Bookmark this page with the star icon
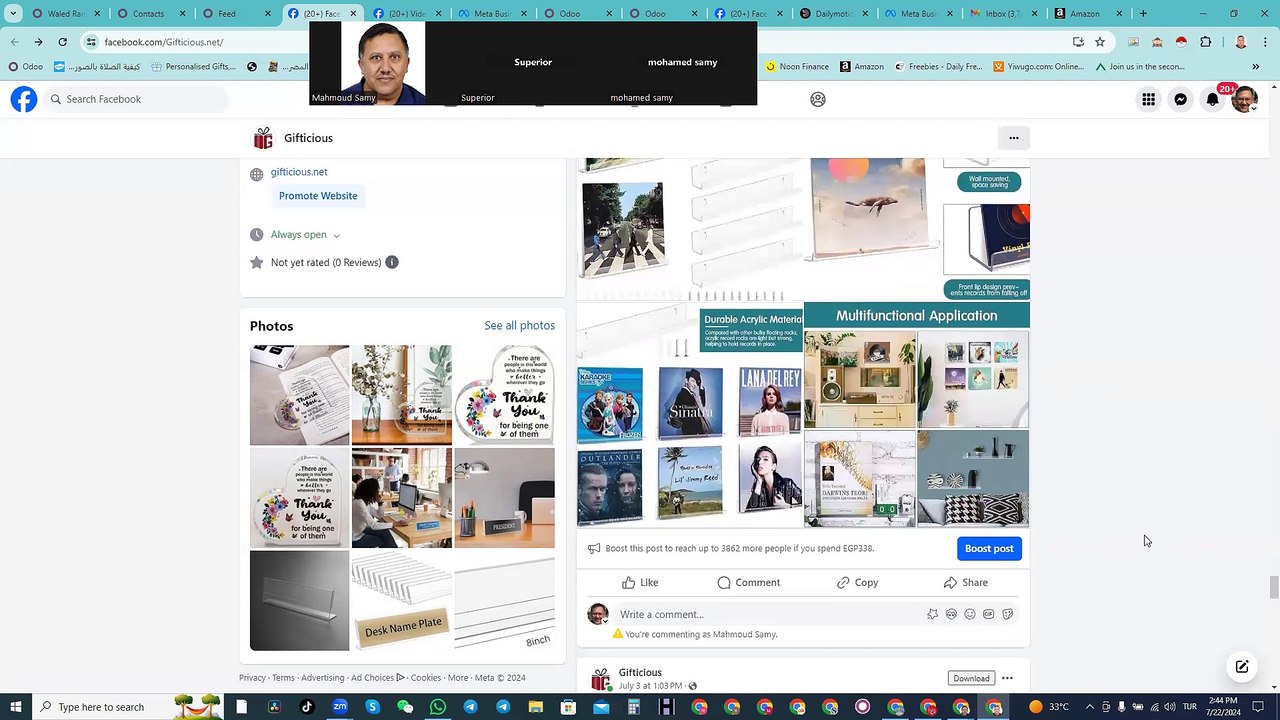This screenshot has height=720, width=1280. [1100, 42]
